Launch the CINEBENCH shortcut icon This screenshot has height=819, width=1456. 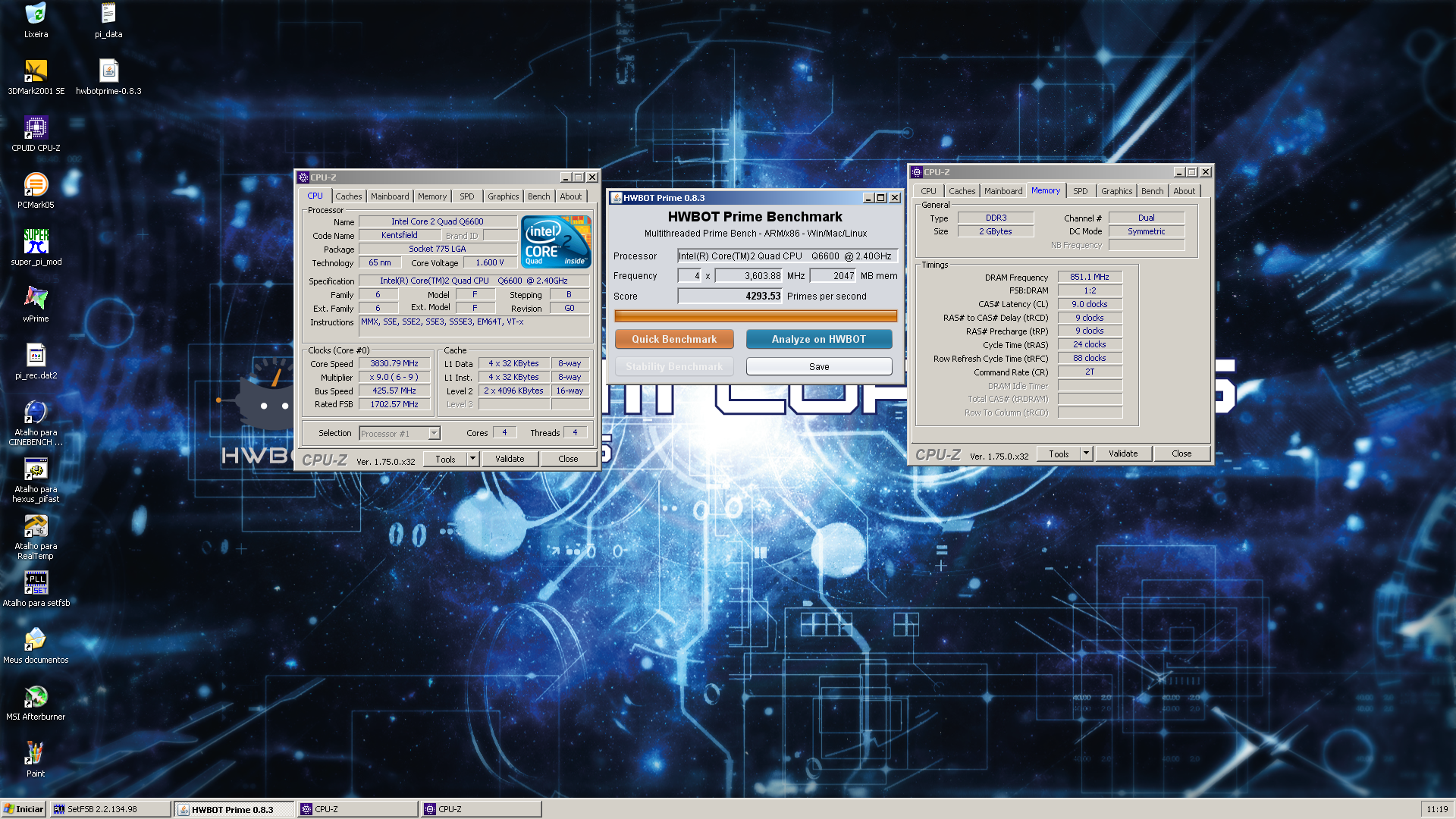[x=36, y=412]
